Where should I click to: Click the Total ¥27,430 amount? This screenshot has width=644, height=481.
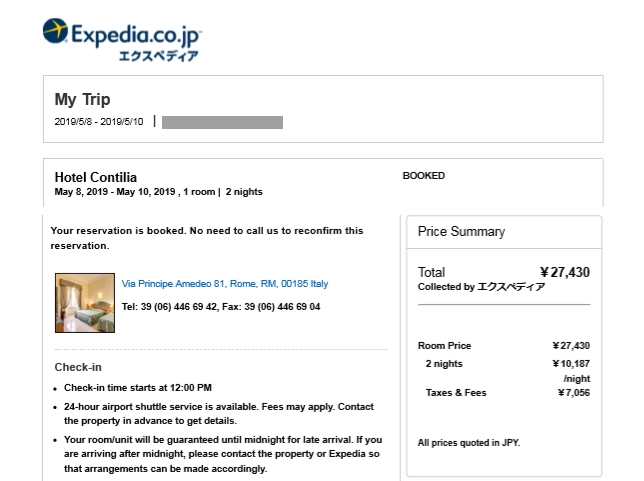(565, 272)
